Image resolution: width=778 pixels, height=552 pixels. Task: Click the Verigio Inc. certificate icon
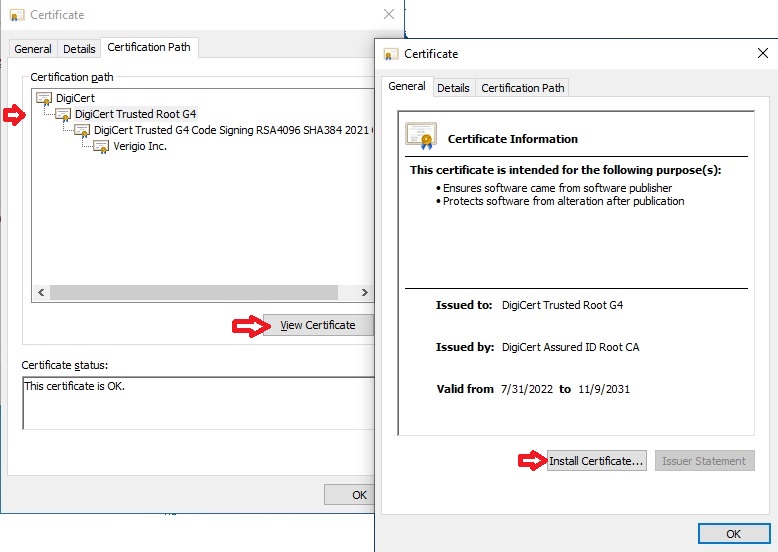(x=101, y=147)
